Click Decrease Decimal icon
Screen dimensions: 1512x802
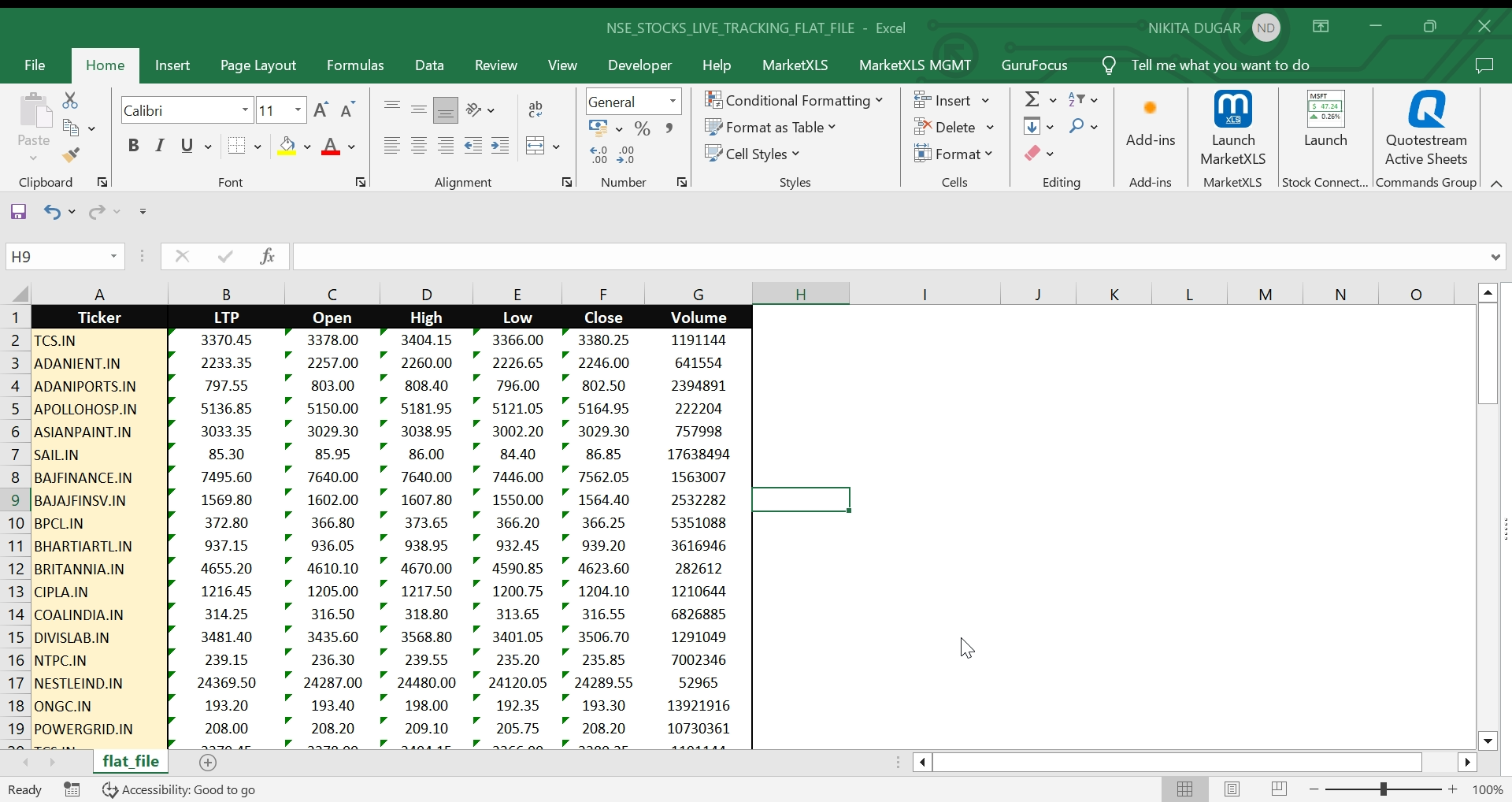(x=625, y=154)
